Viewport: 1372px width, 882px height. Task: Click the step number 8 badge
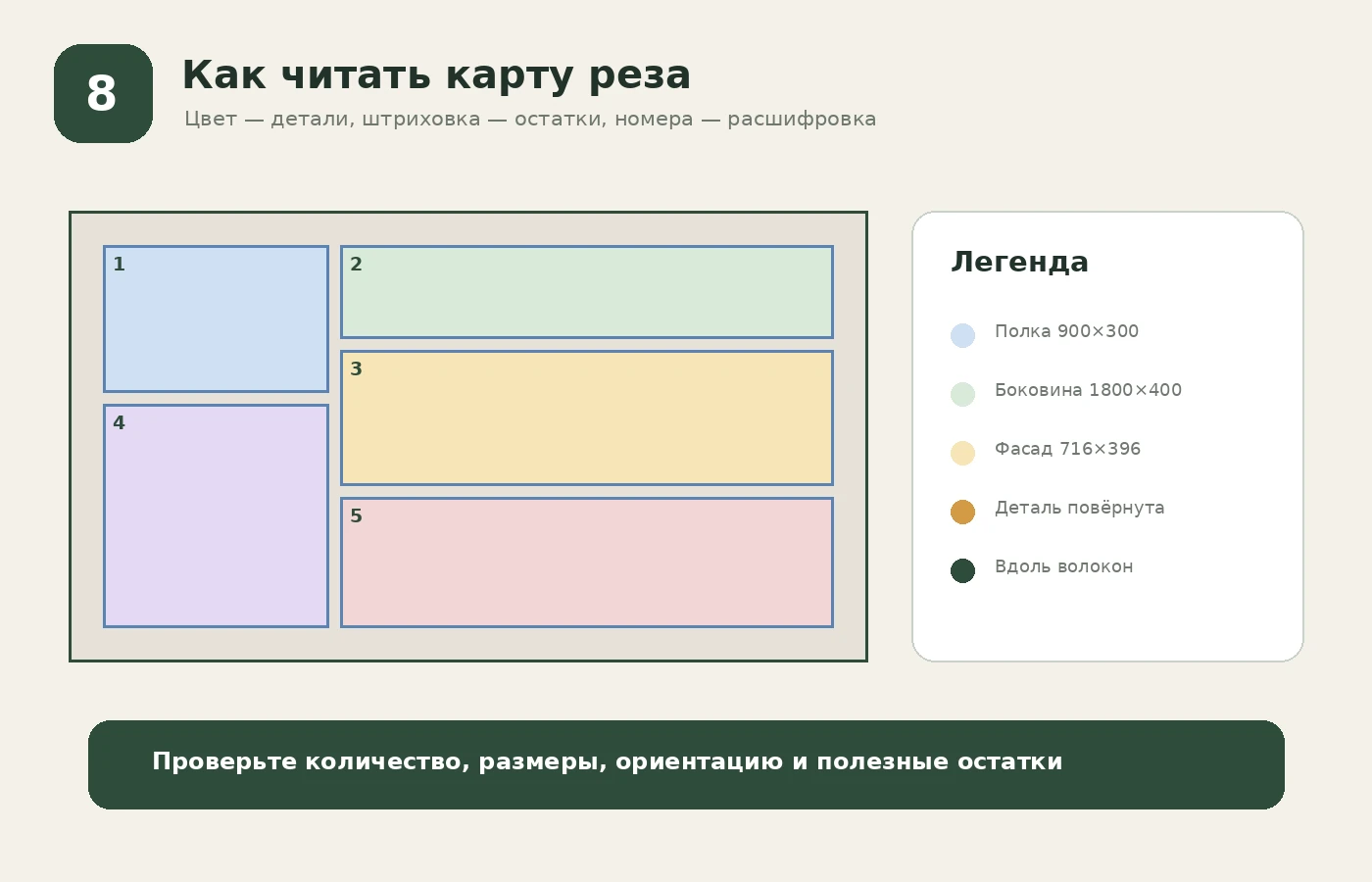point(103,93)
